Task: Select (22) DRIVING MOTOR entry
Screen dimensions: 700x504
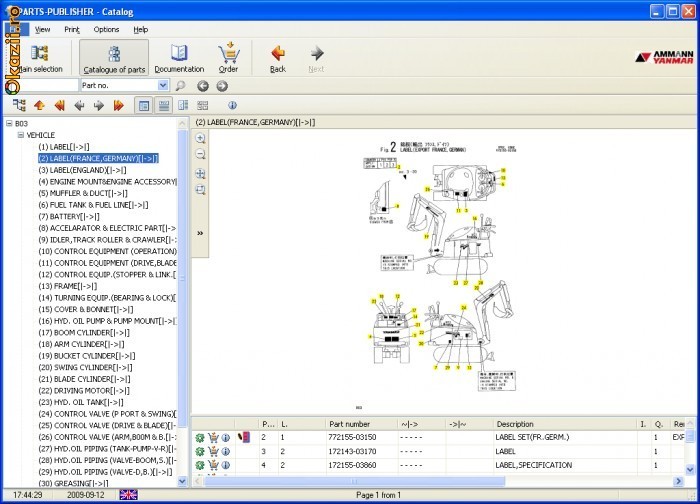Action: tap(84, 391)
